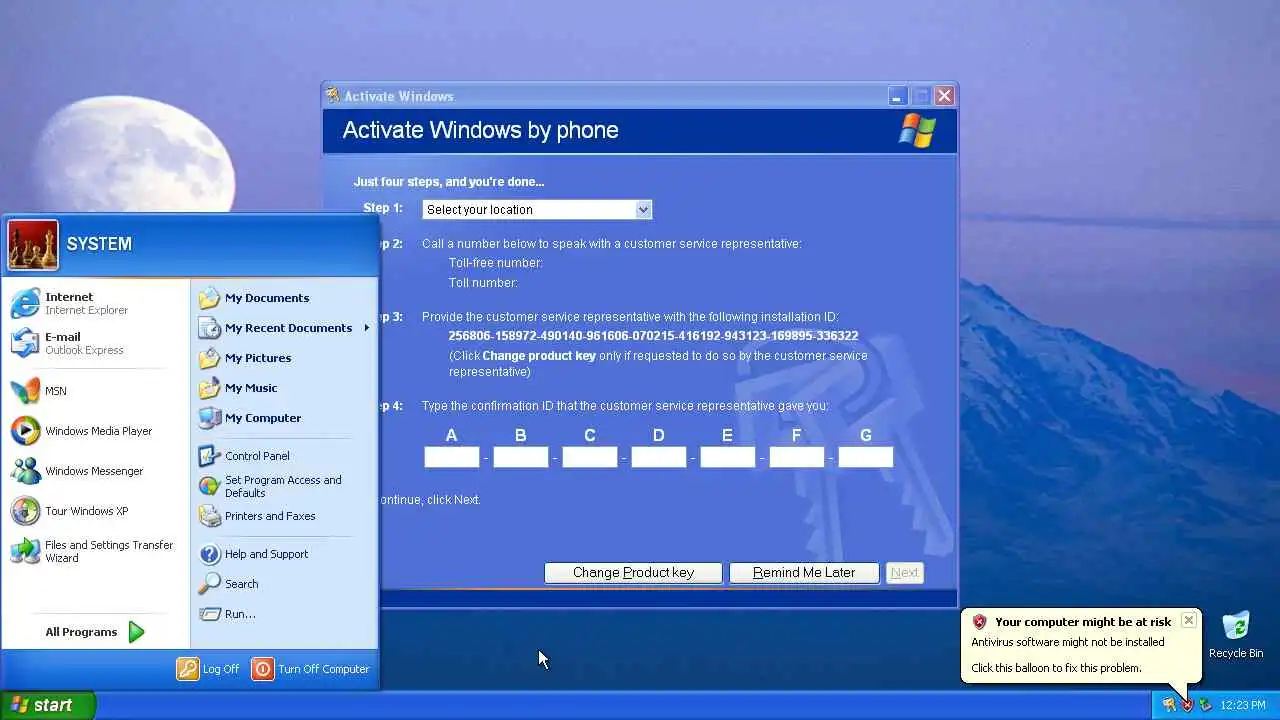1280x720 pixels.
Task: Expand the My Recent Documents submenu arrow
Action: click(367, 328)
